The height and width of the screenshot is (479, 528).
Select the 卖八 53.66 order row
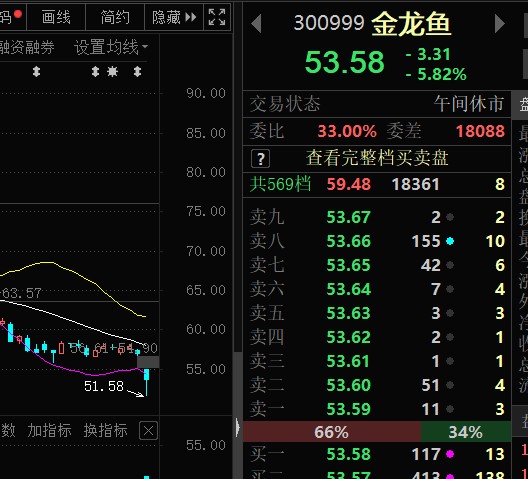pos(377,241)
